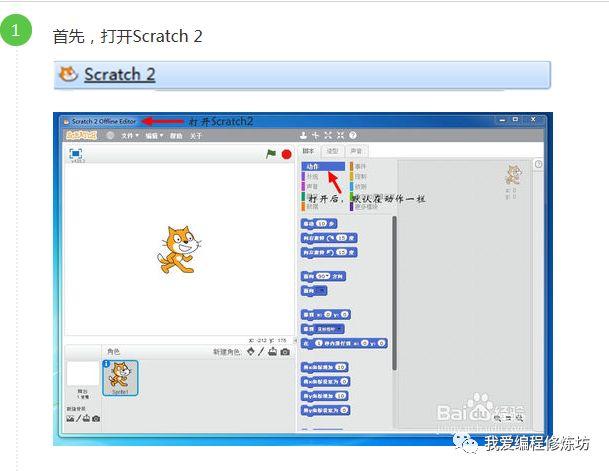
Task: Select the purple 声音 (Sound) block category
Action: click(312, 186)
